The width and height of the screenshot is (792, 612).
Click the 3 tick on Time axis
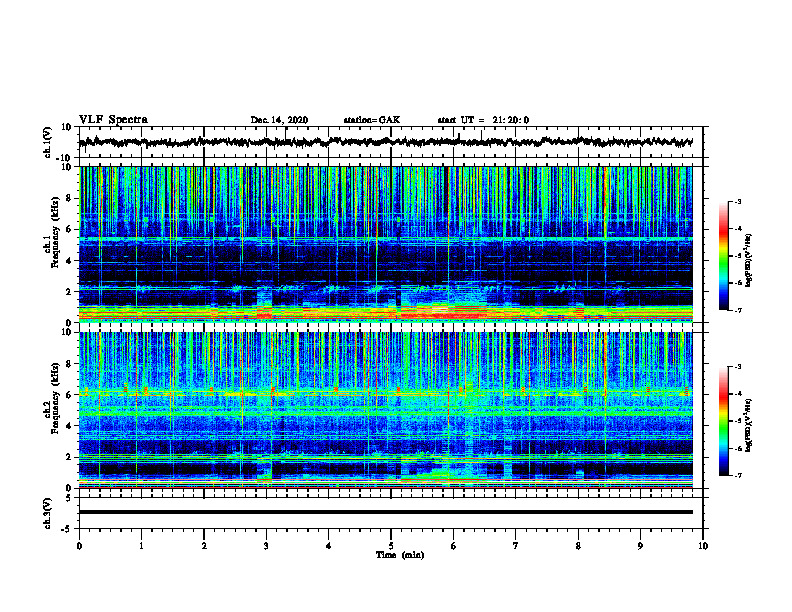point(266,546)
